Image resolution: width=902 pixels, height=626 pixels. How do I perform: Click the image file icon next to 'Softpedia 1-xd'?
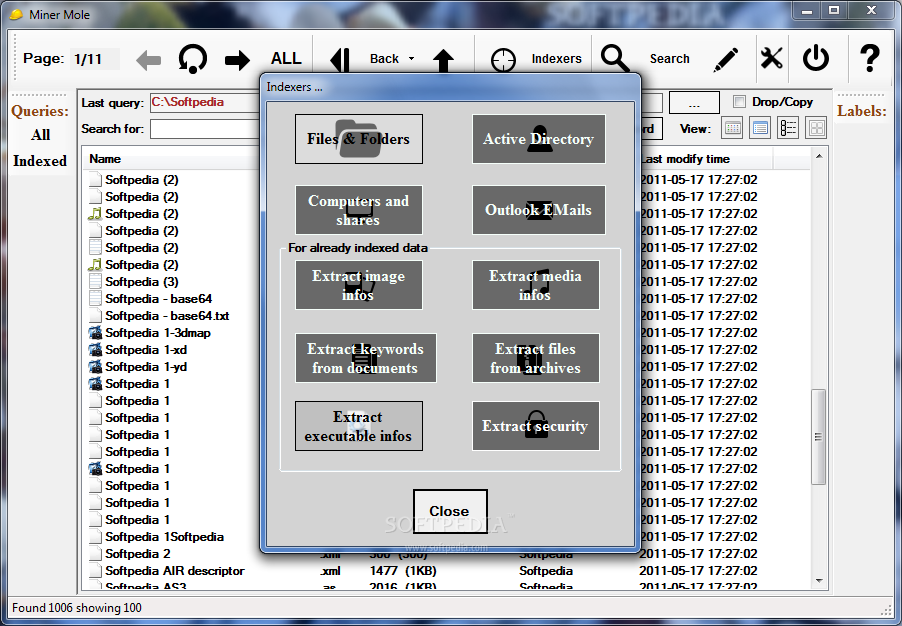[x=95, y=350]
